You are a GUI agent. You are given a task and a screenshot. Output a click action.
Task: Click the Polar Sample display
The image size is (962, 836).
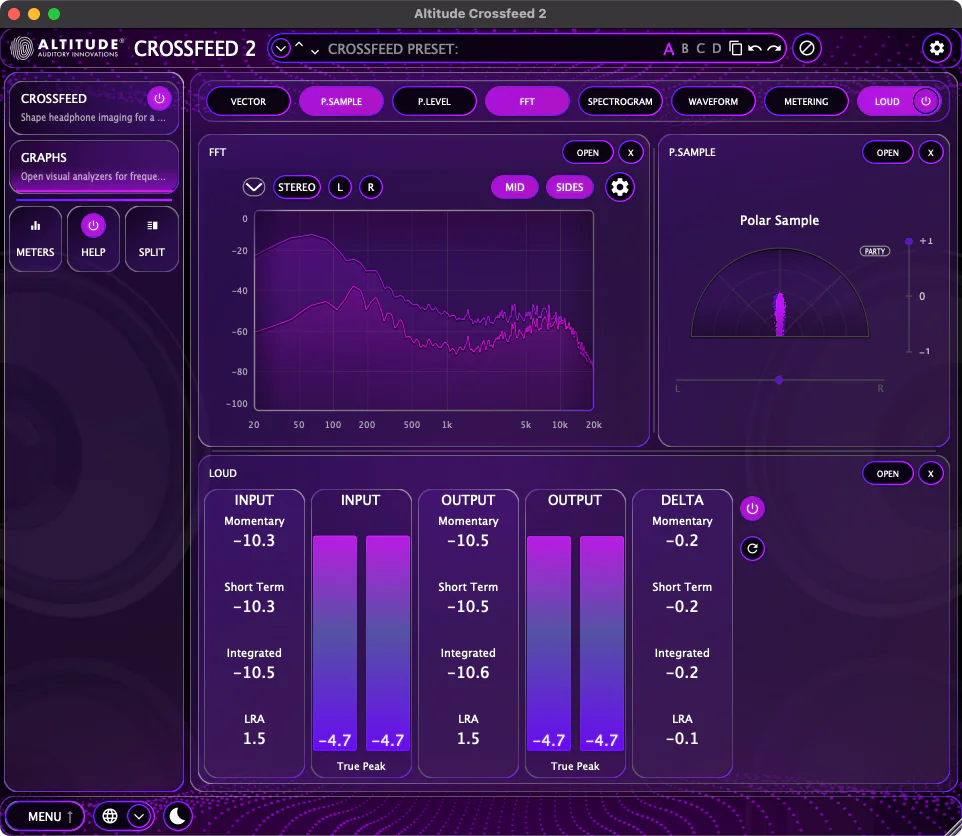[x=780, y=293]
